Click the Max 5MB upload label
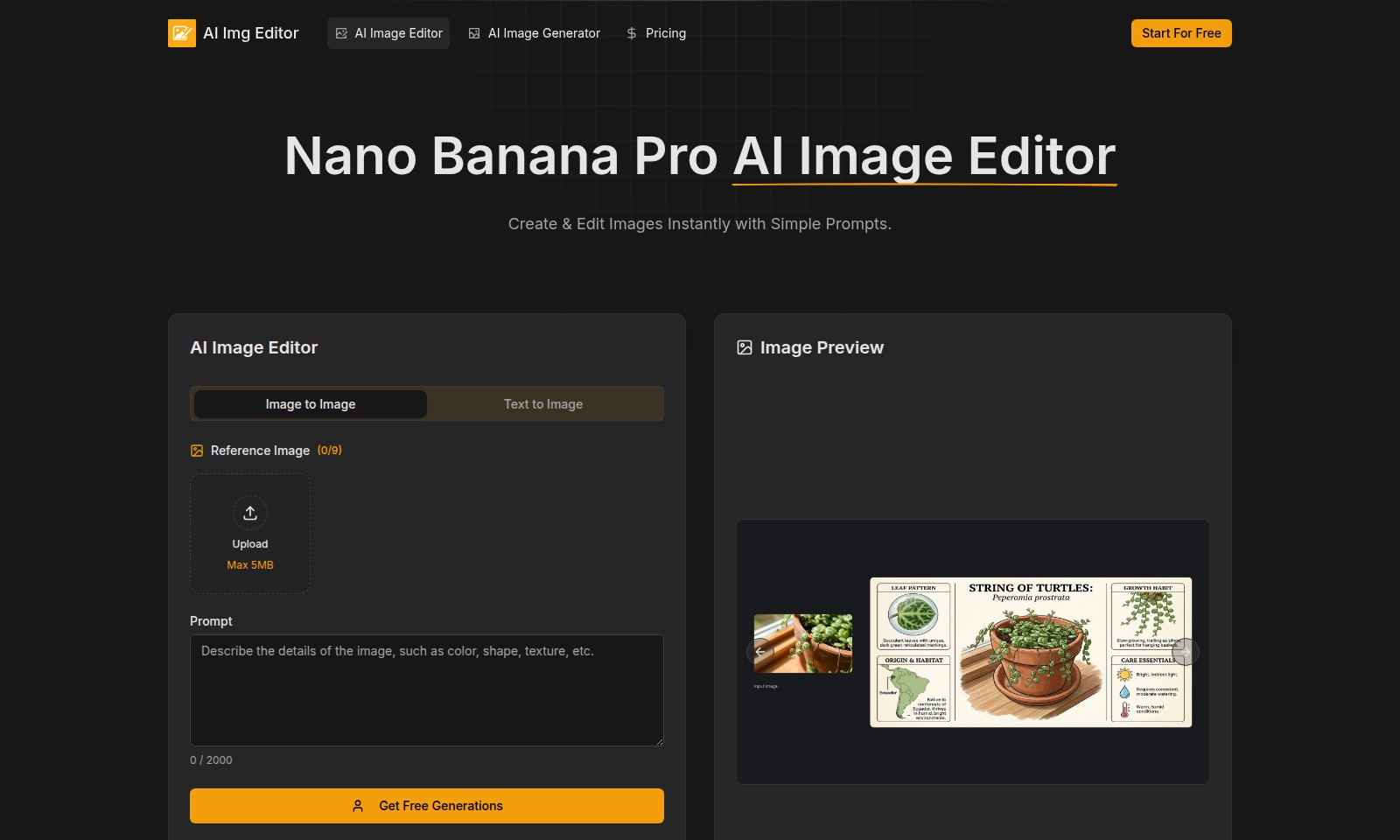 [x=250, y=565]
